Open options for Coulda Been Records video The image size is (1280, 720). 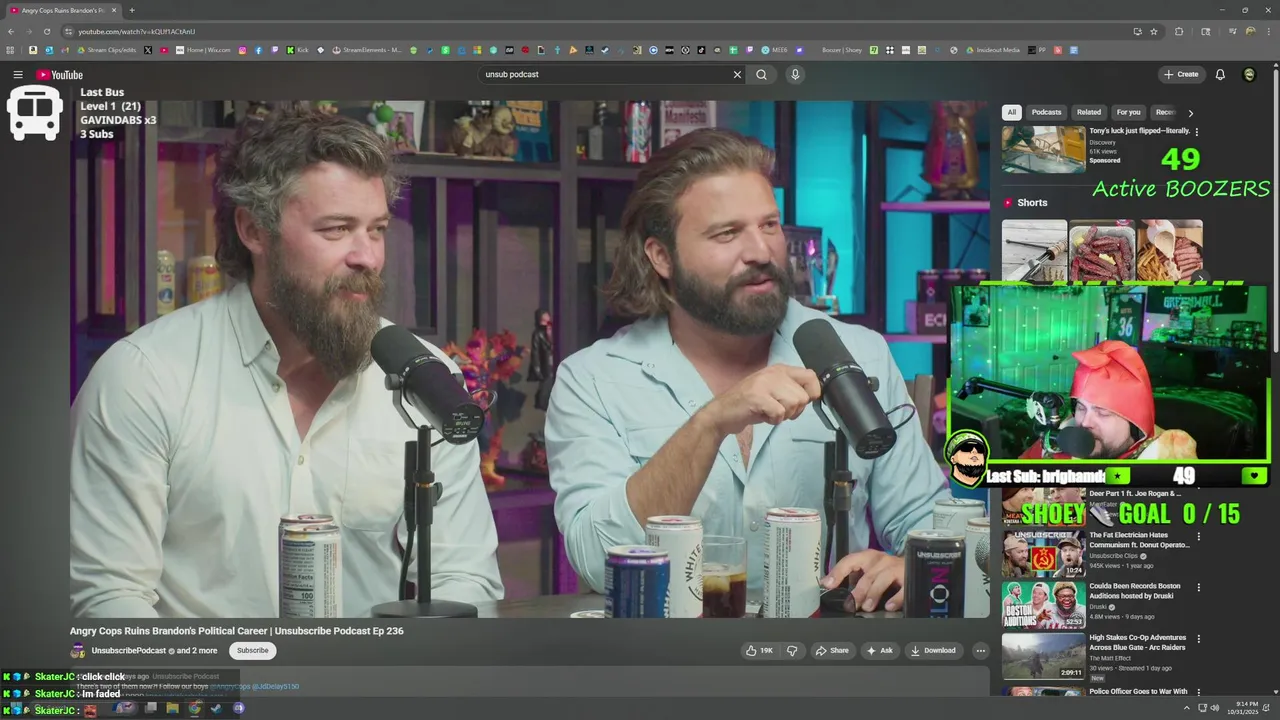tap(1198, 587)
